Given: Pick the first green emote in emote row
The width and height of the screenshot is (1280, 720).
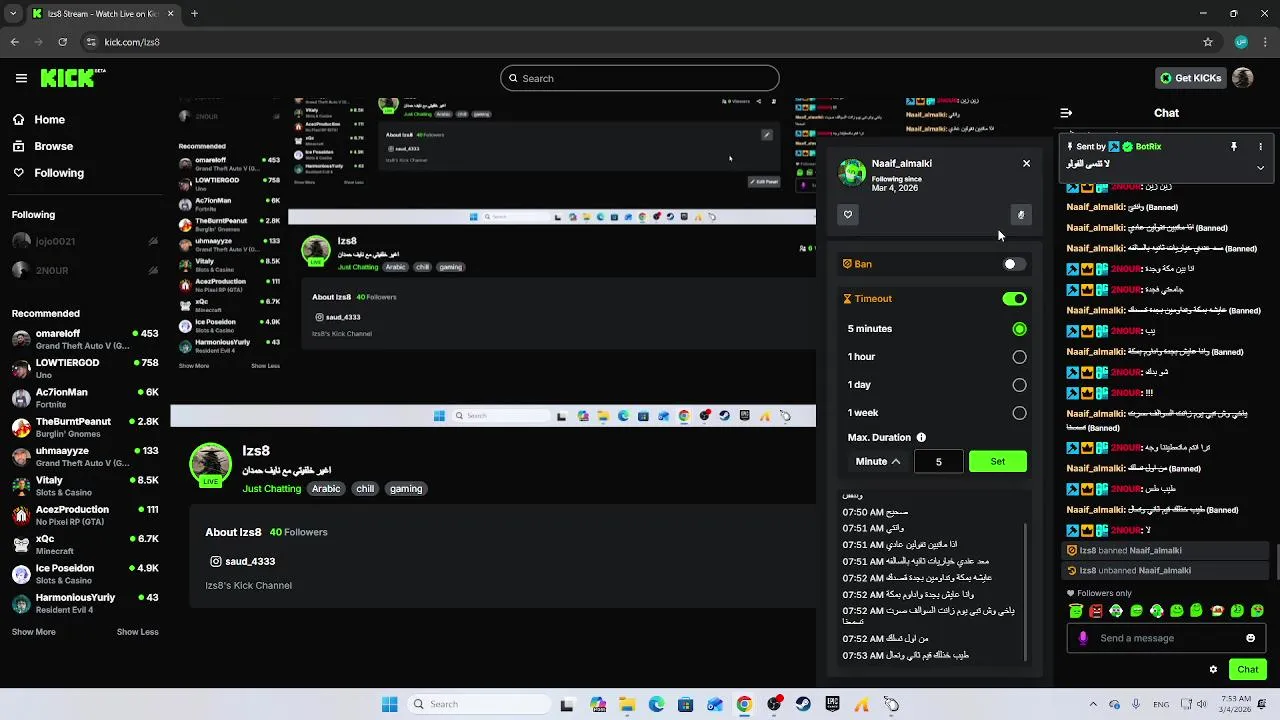Looking at the screenshot, I should tap(1076, 611).
